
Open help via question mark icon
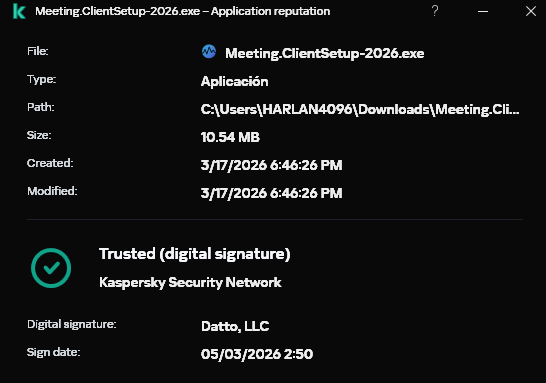pyautogui.click(x=435, y=11)
